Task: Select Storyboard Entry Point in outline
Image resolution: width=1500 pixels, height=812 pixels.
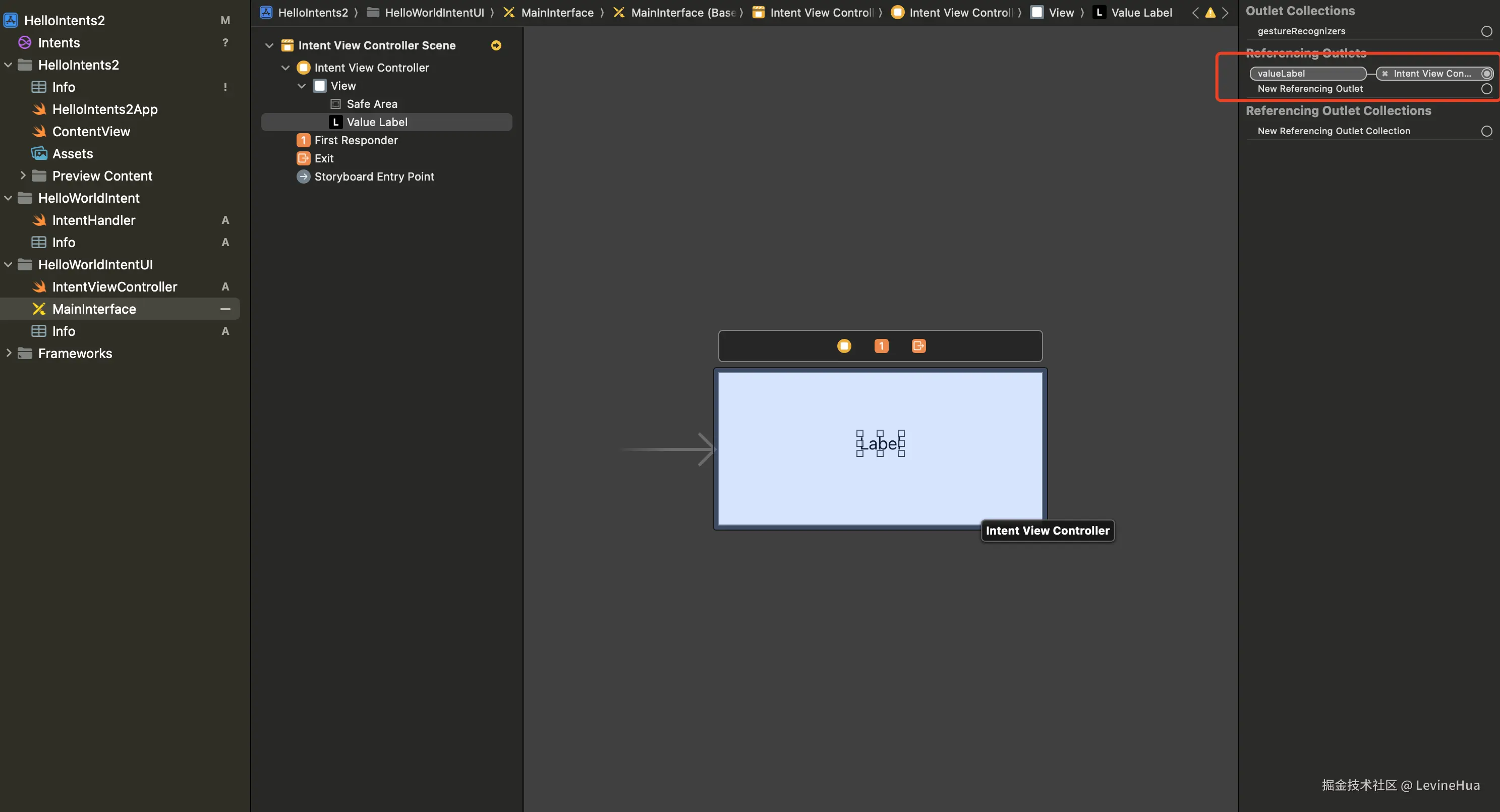Action: [374, 177]
